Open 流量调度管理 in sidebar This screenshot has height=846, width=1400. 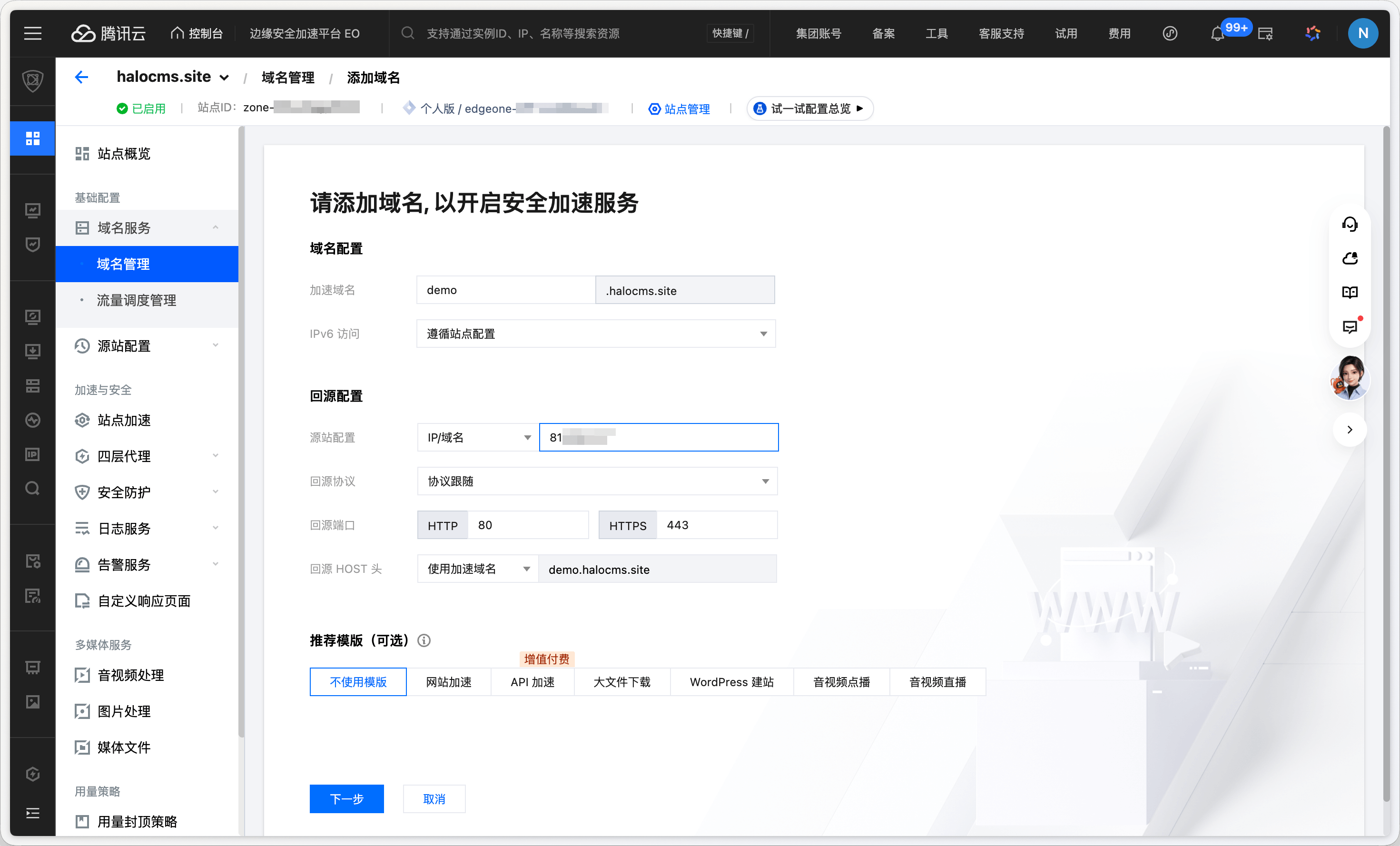pyautogui.click(x=137, y=301)
